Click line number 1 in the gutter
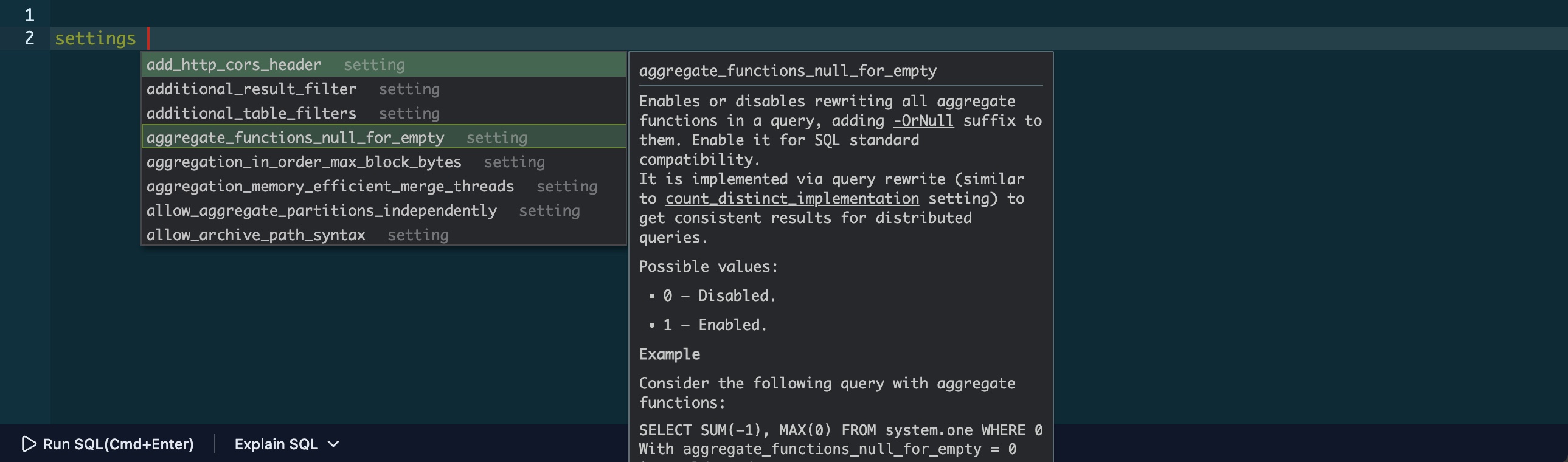The height and width of the screenshot is (462, 1568). 28,15
